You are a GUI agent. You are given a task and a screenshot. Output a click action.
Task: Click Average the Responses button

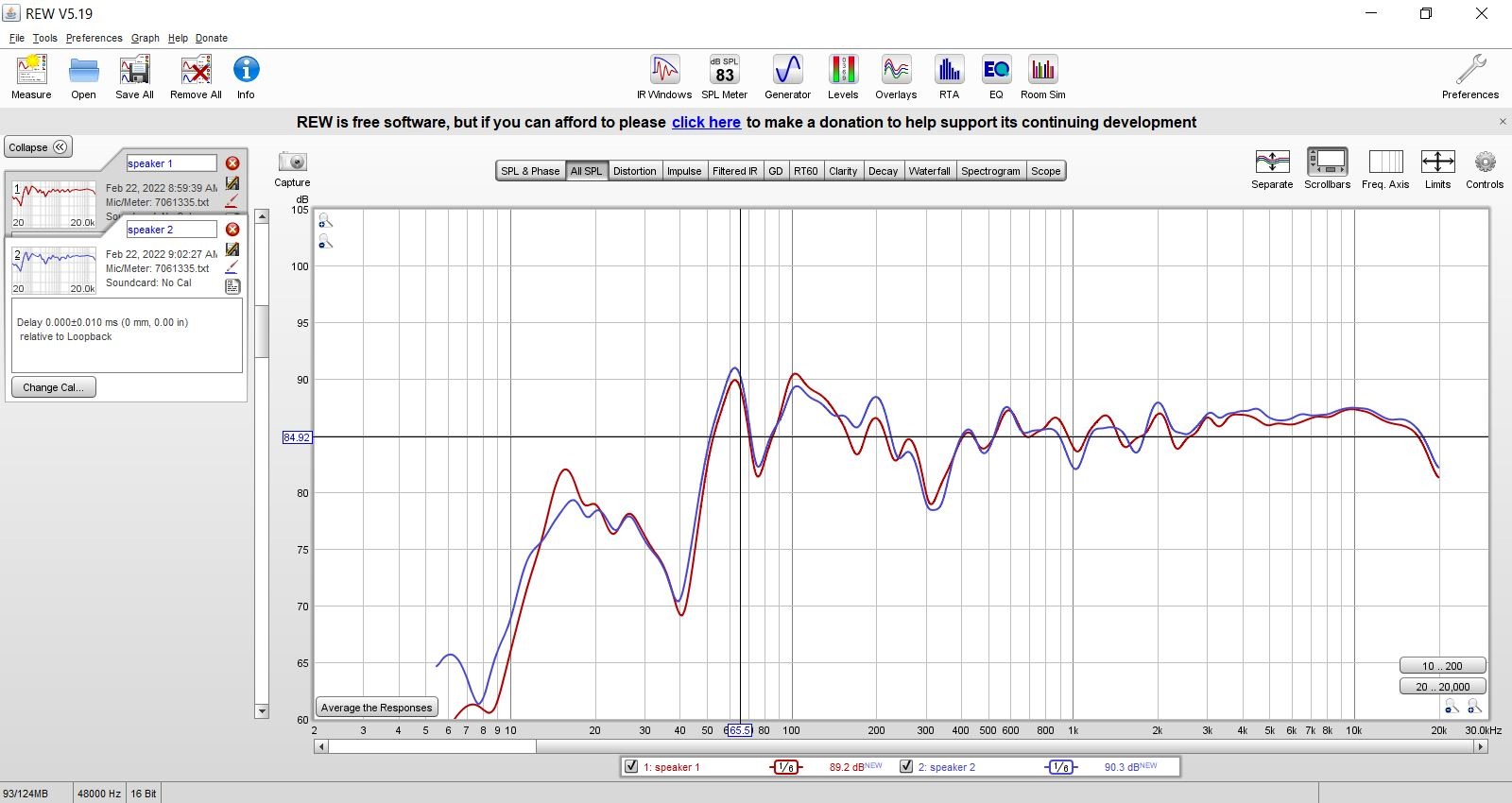point(376,708)
